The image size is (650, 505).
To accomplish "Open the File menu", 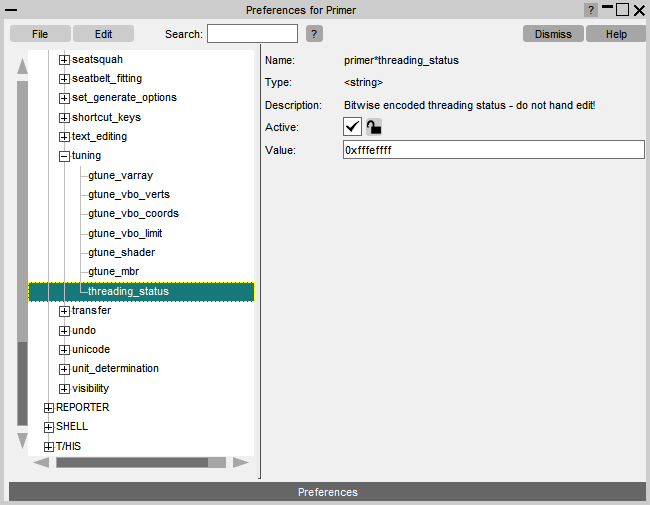I will (x=40, y=34).
